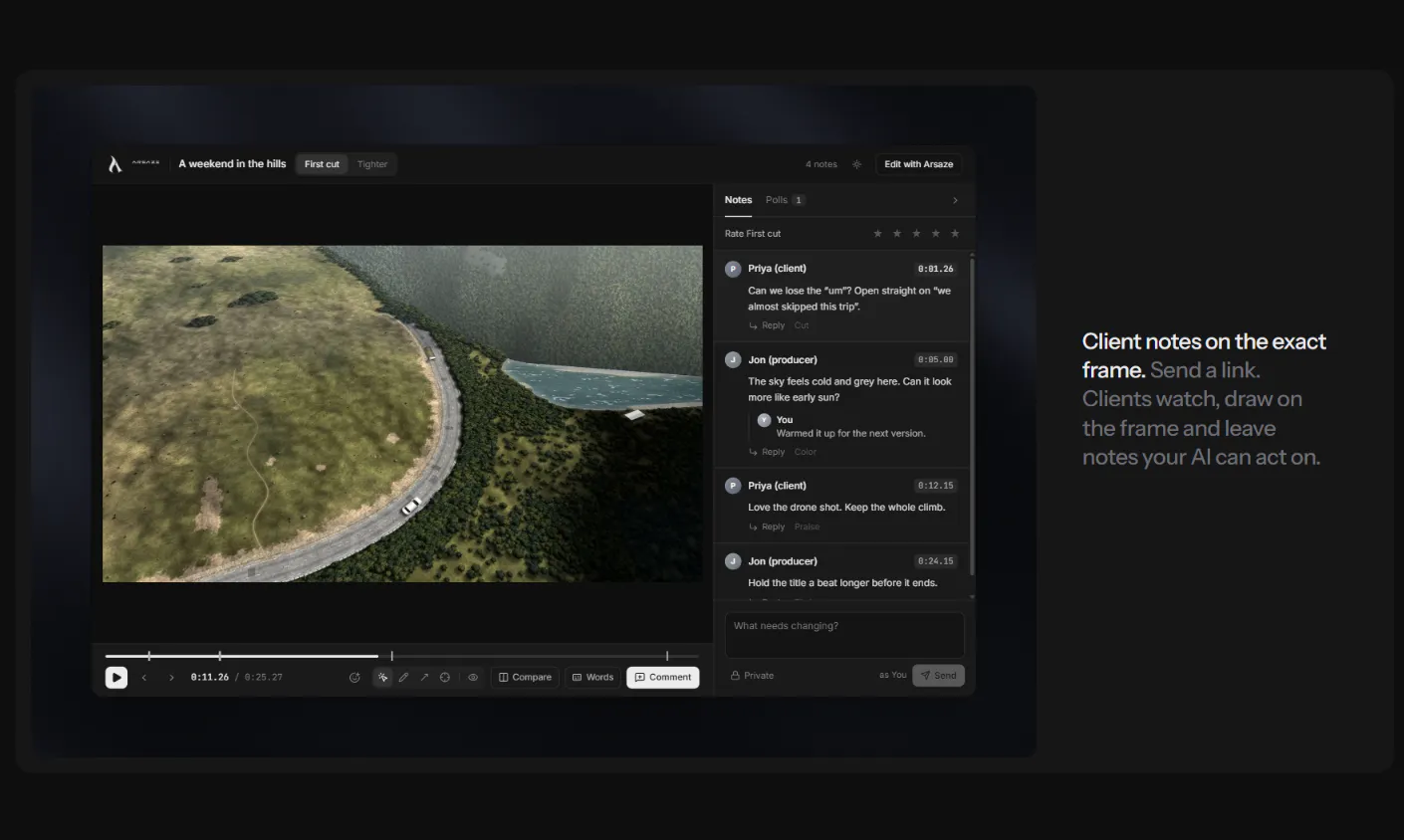Open the Words transcript
Screen dimensions: 1404x840
point(592,677)
